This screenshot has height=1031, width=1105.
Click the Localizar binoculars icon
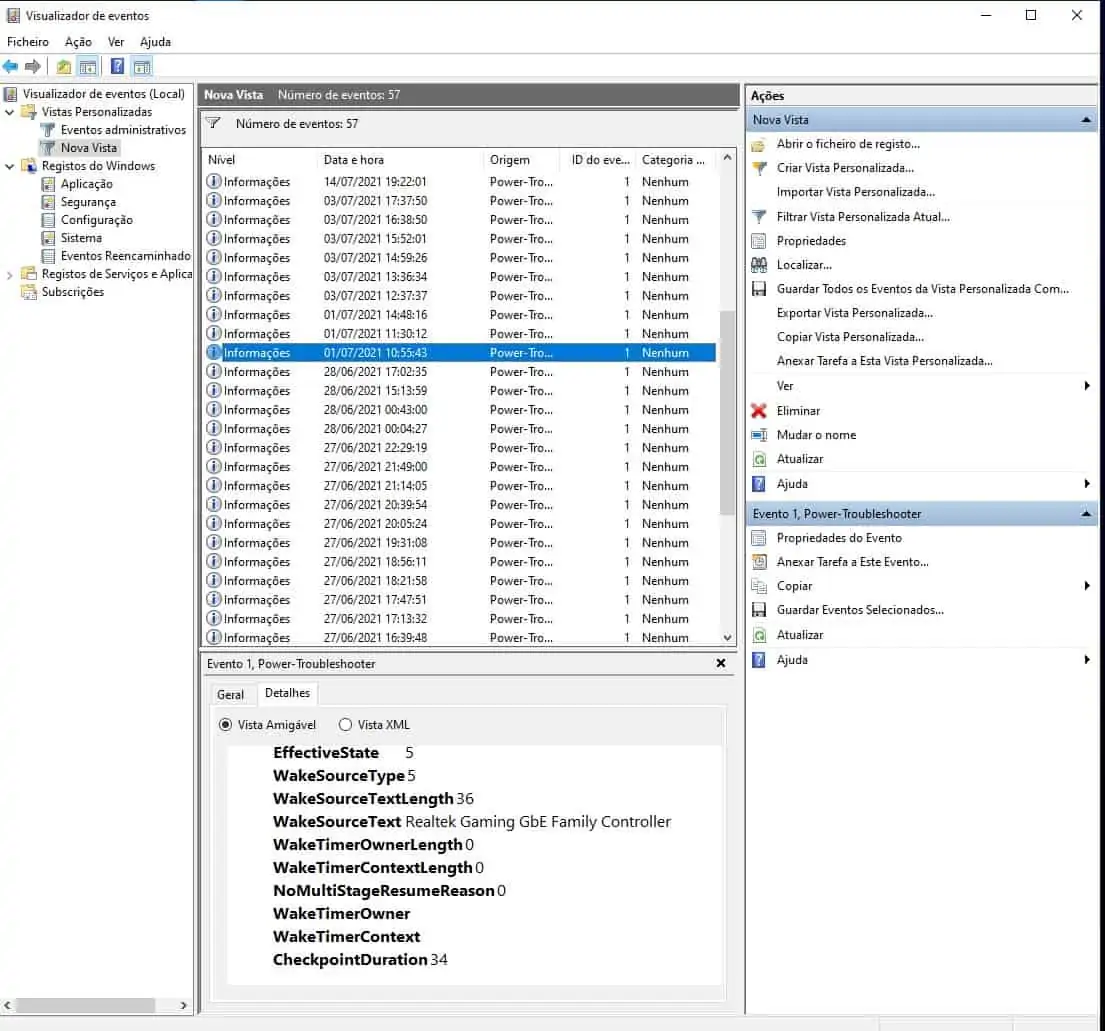click(759, 265)
